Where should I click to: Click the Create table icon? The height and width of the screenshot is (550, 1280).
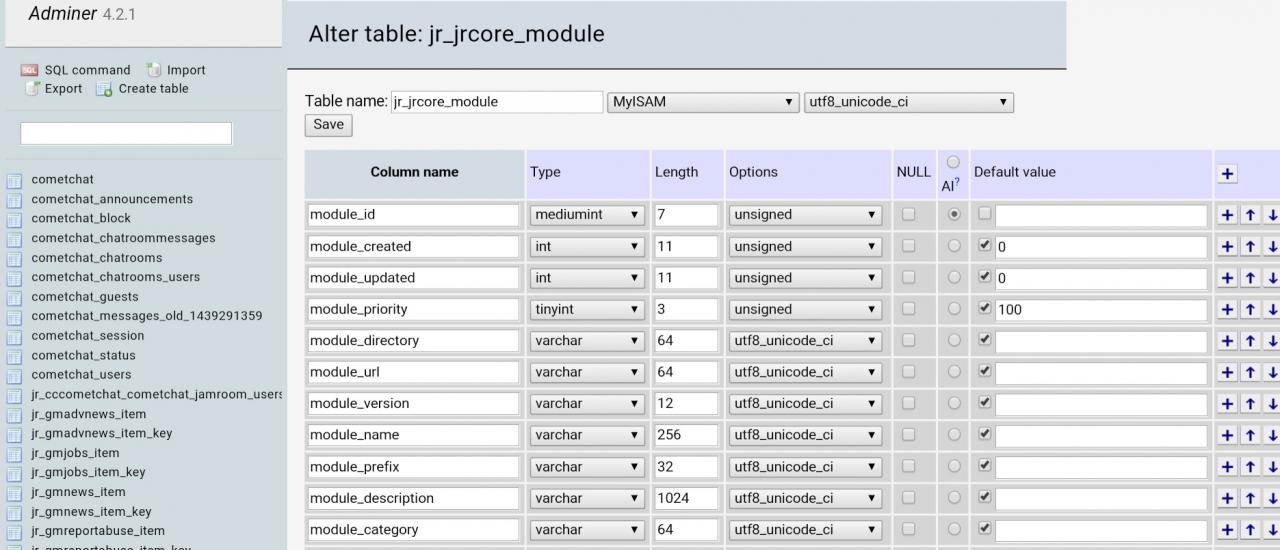[x=103, y=89]
